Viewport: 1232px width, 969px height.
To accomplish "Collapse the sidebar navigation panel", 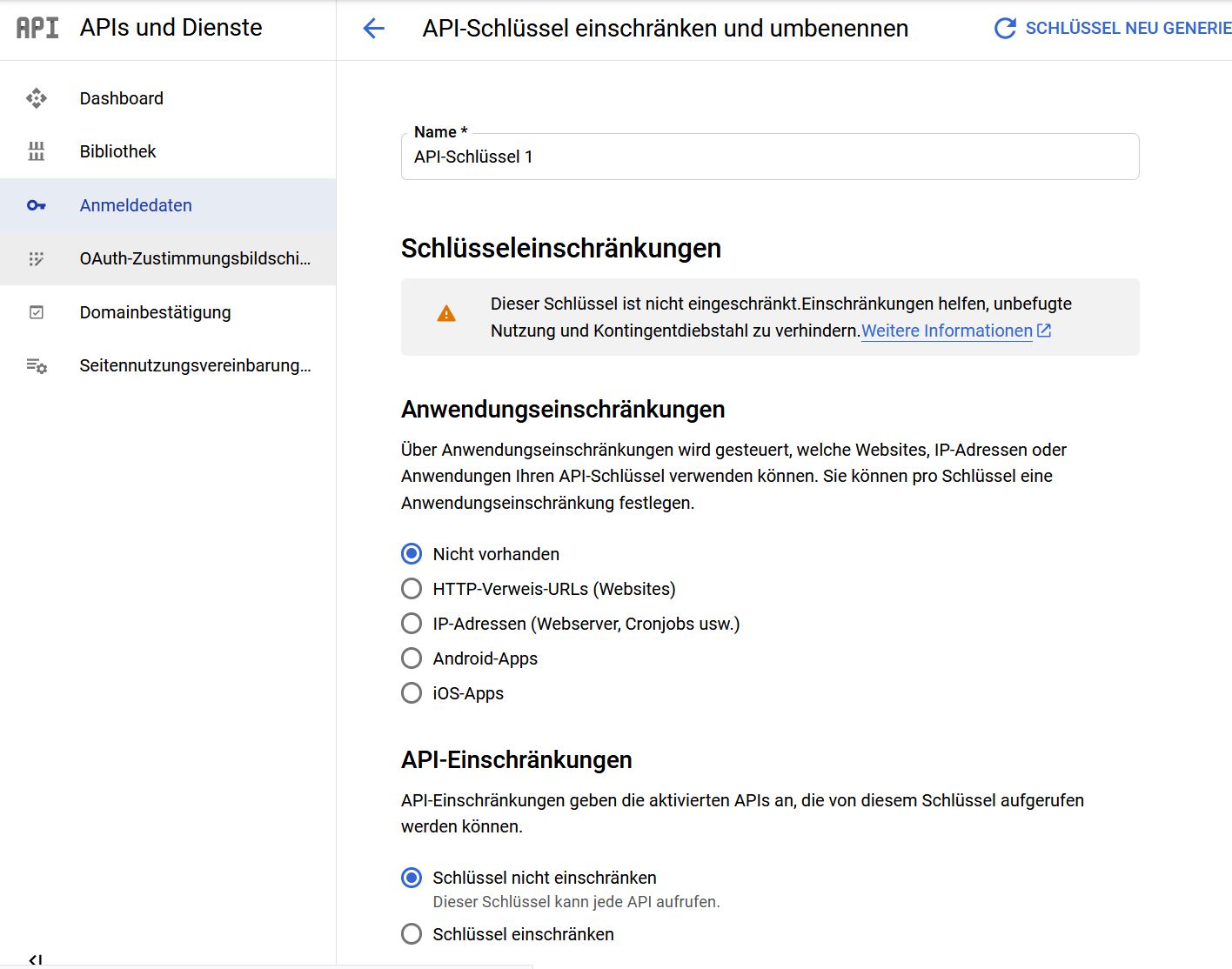I will pos(36,960).
